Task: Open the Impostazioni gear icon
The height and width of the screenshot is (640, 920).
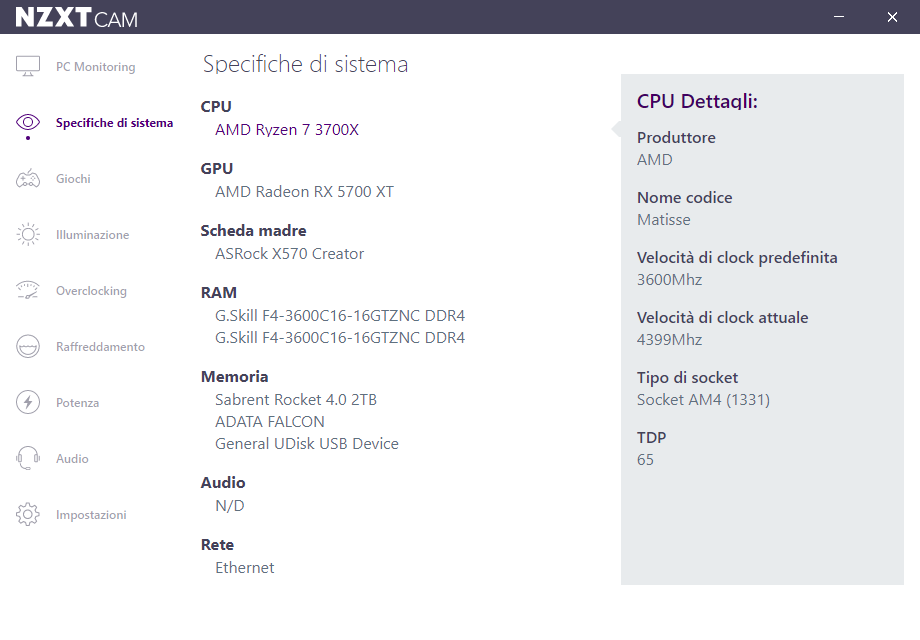Action: click(28, 515)
